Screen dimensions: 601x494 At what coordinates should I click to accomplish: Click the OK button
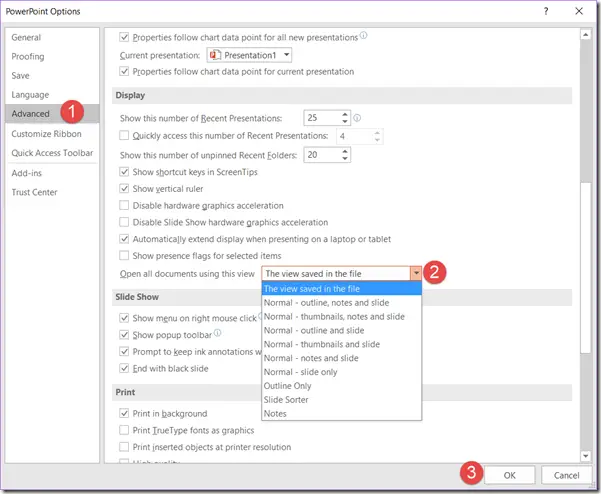coord(509,475)
